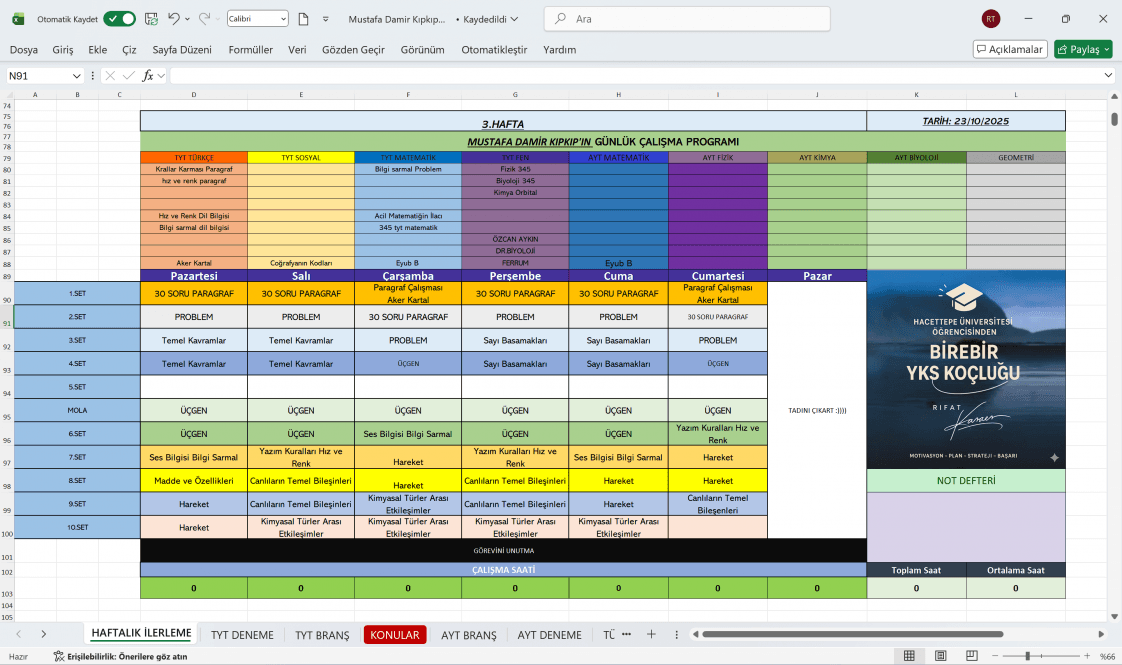
Task: Click the zoom in plus icon
Action: 1087,656
